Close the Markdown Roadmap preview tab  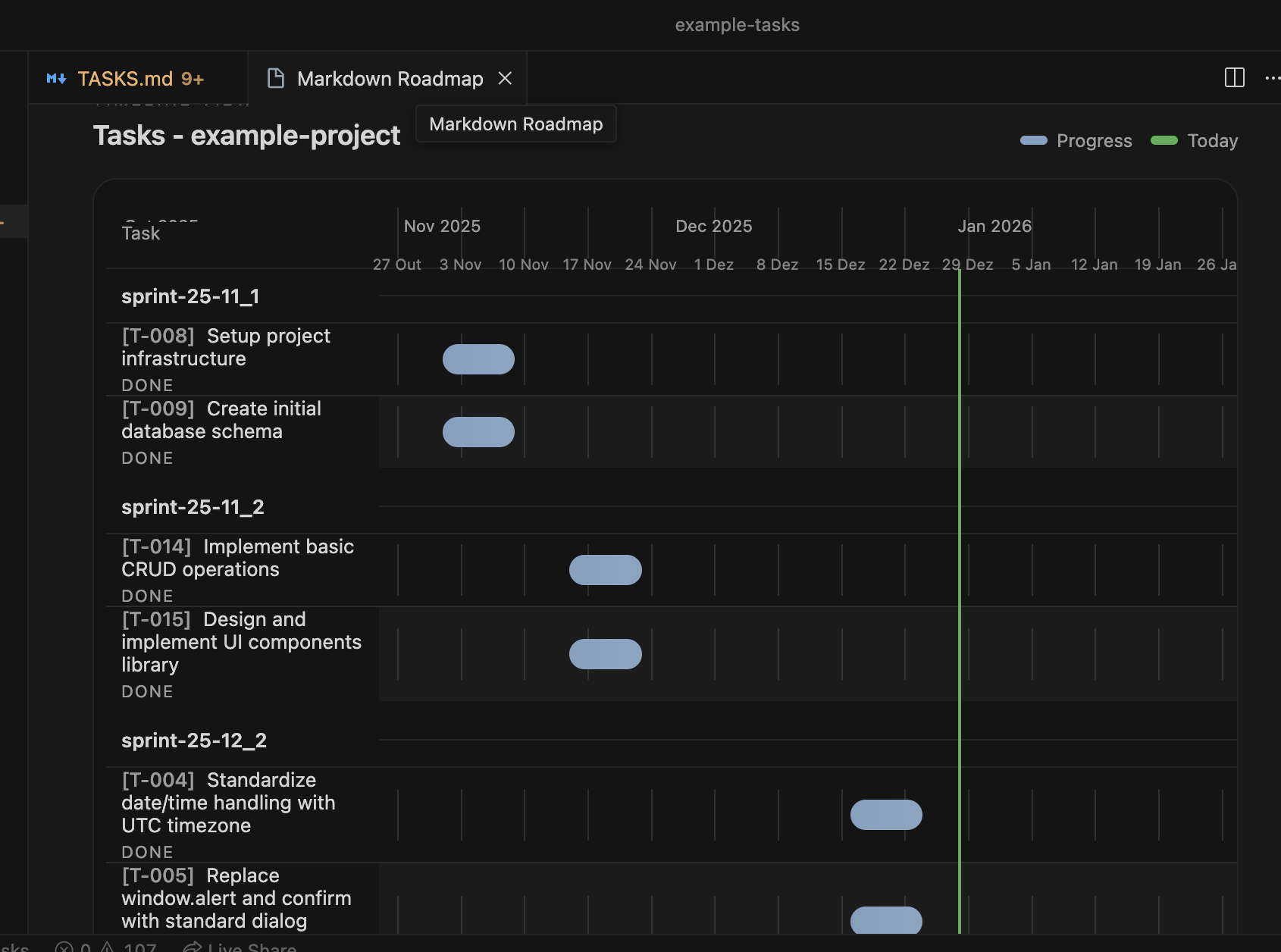[x=505, y=78]
